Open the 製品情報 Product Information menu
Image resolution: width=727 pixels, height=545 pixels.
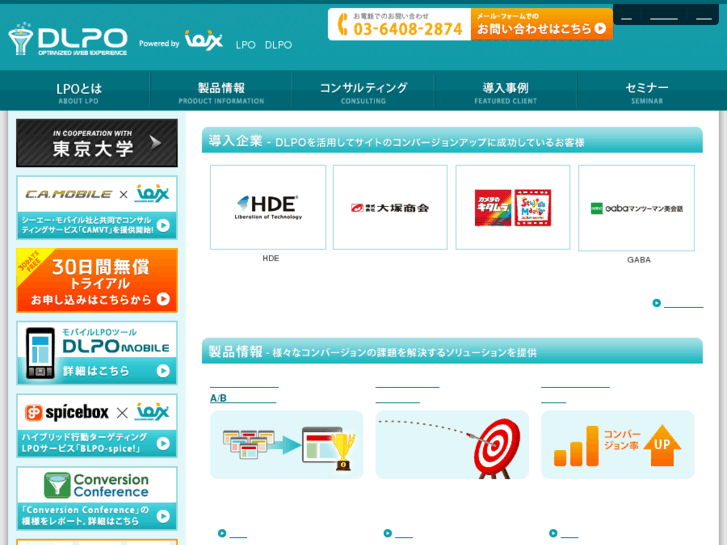pyautogui.click(x=221, y=92)
